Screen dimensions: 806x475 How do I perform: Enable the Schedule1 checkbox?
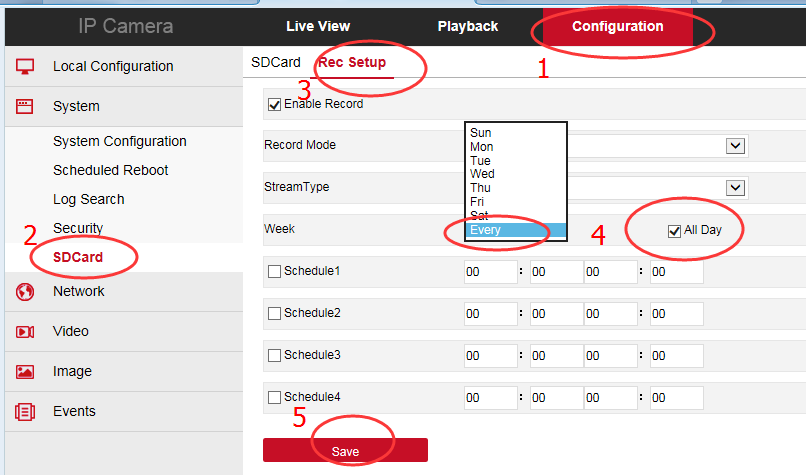[274, 271]
